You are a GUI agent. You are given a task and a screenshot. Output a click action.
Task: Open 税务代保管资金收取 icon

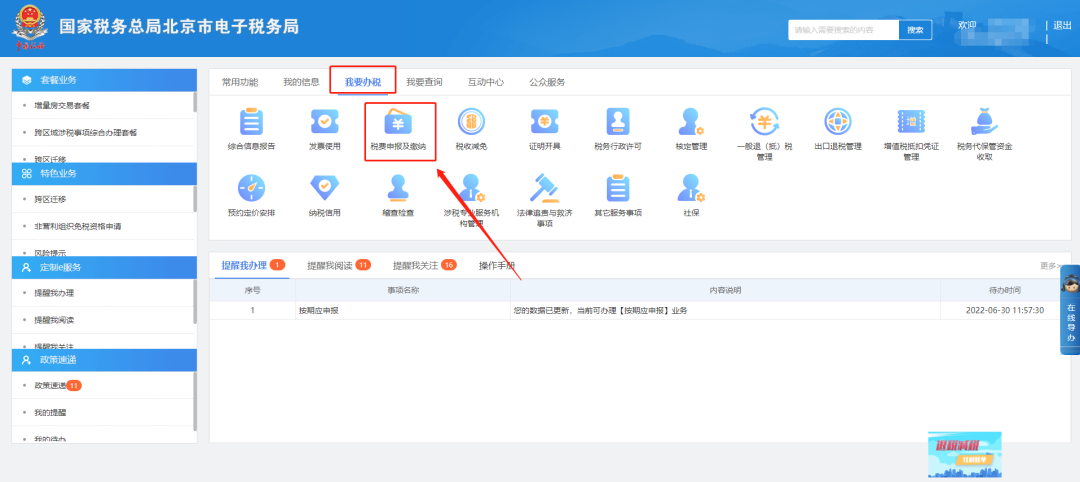984,122
